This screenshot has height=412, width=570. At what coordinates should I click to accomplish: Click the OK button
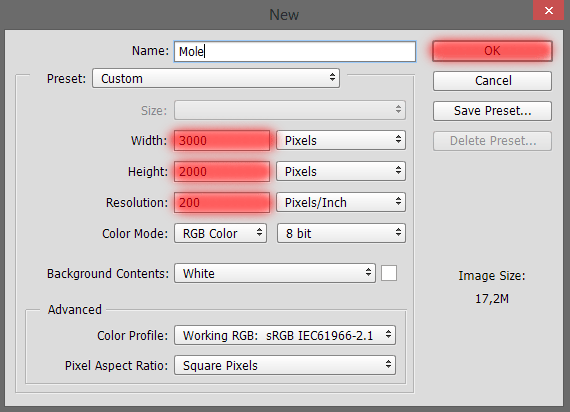coord(492,51)
